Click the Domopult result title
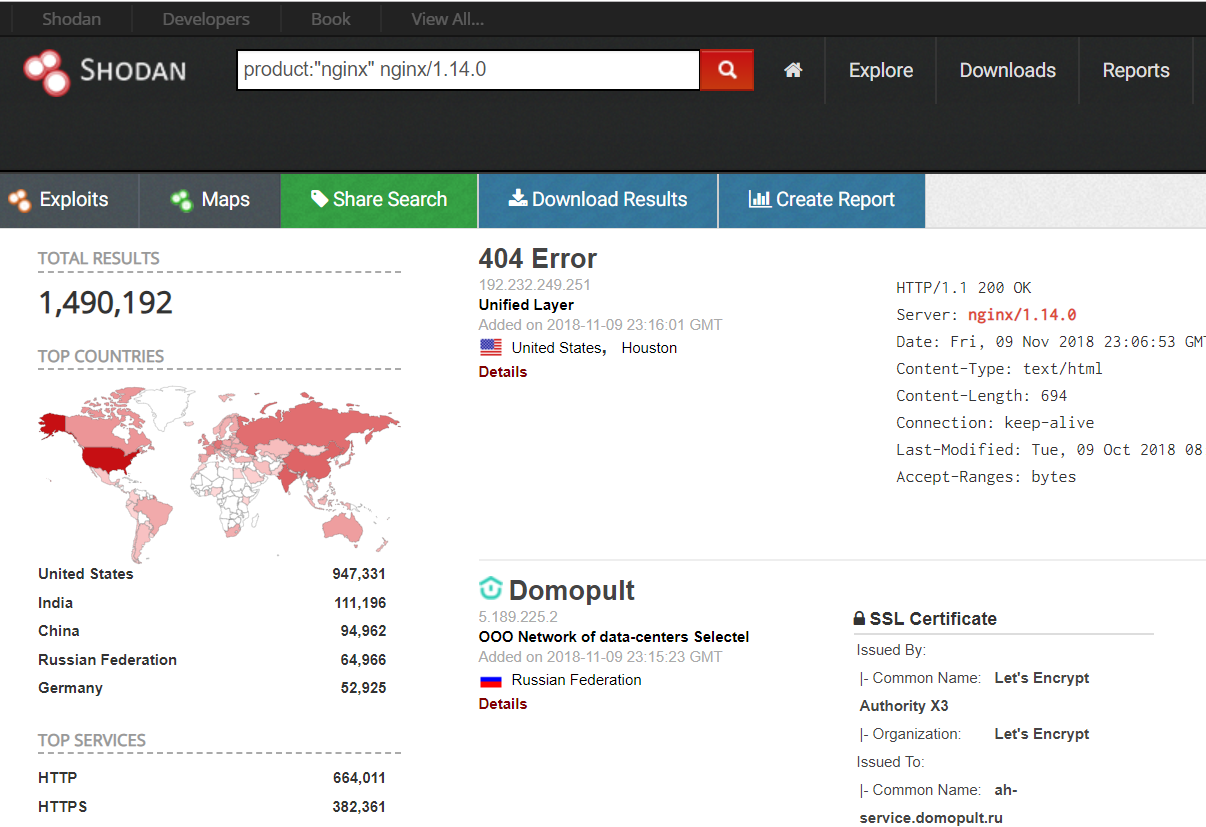 click(571, 590)
